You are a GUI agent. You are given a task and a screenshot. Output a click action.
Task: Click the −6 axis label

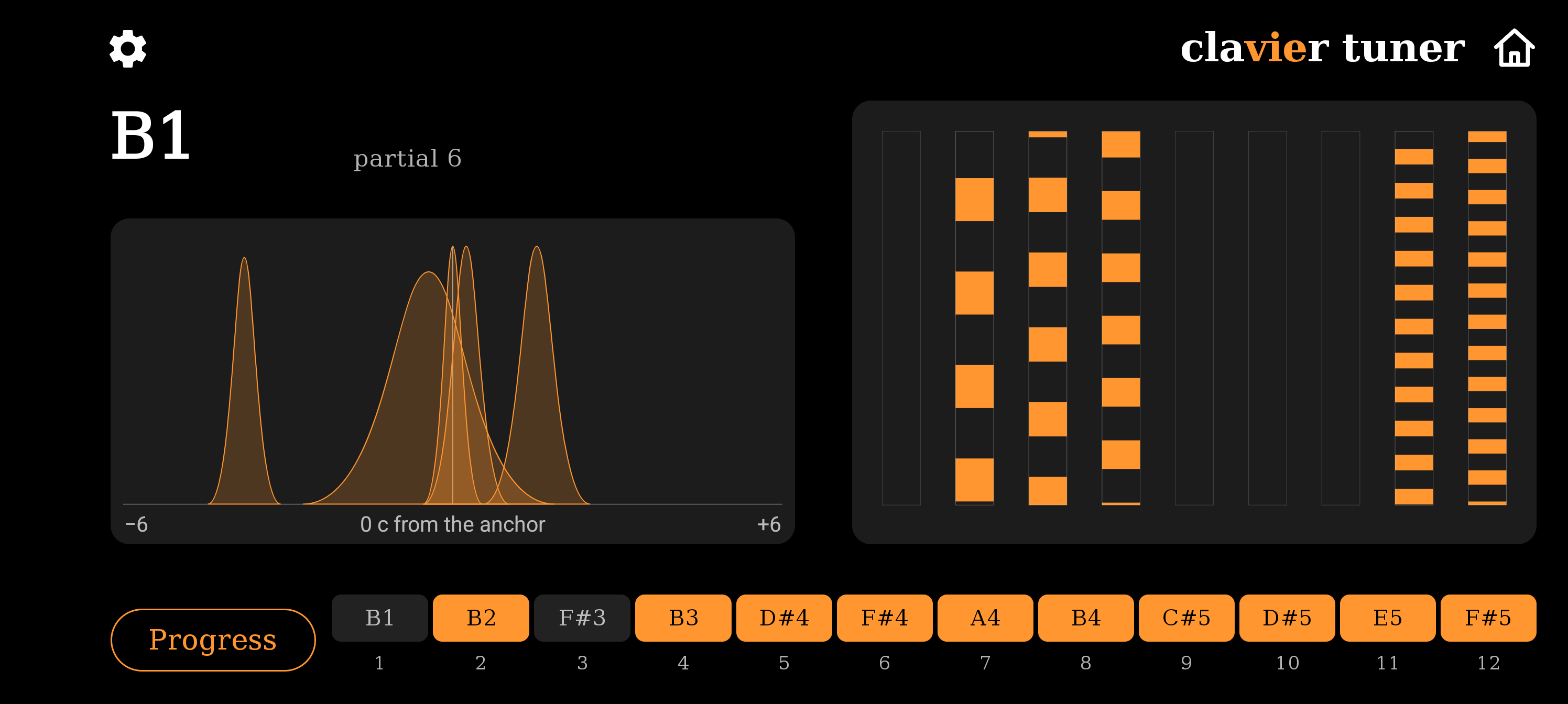pos(136,524)
